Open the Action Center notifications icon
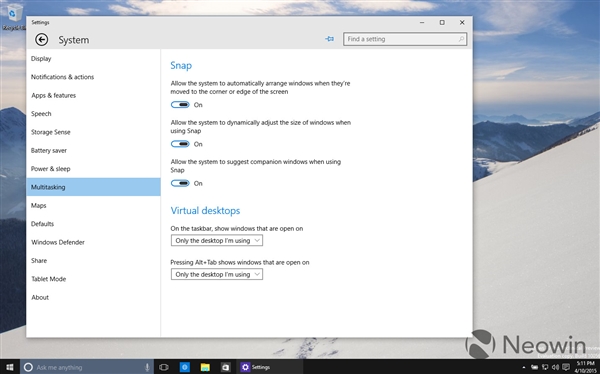Viewport: 600px width, 374px height. coord(566,367)
